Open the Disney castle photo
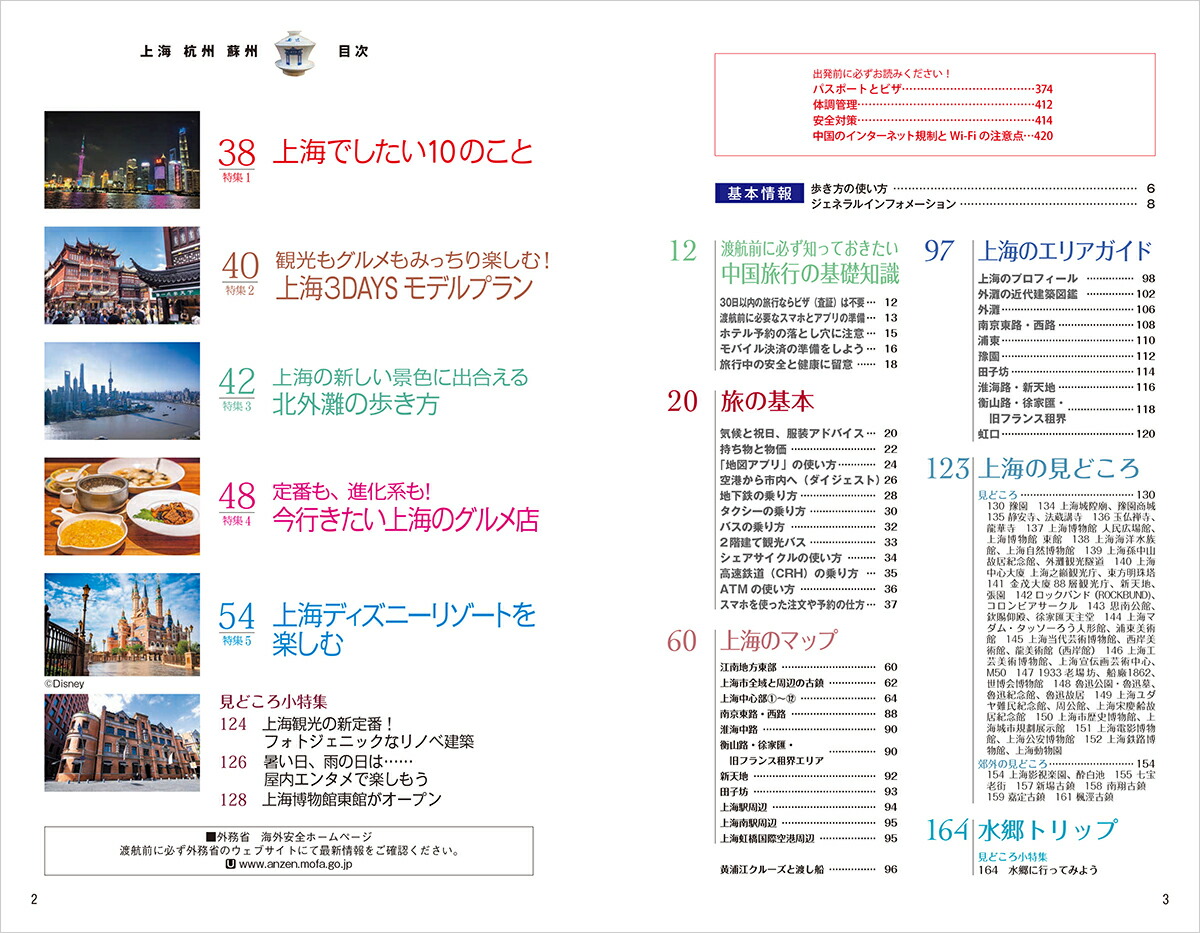The height and width of the screenshot is (933, 1200). click(x=122, y=624)
